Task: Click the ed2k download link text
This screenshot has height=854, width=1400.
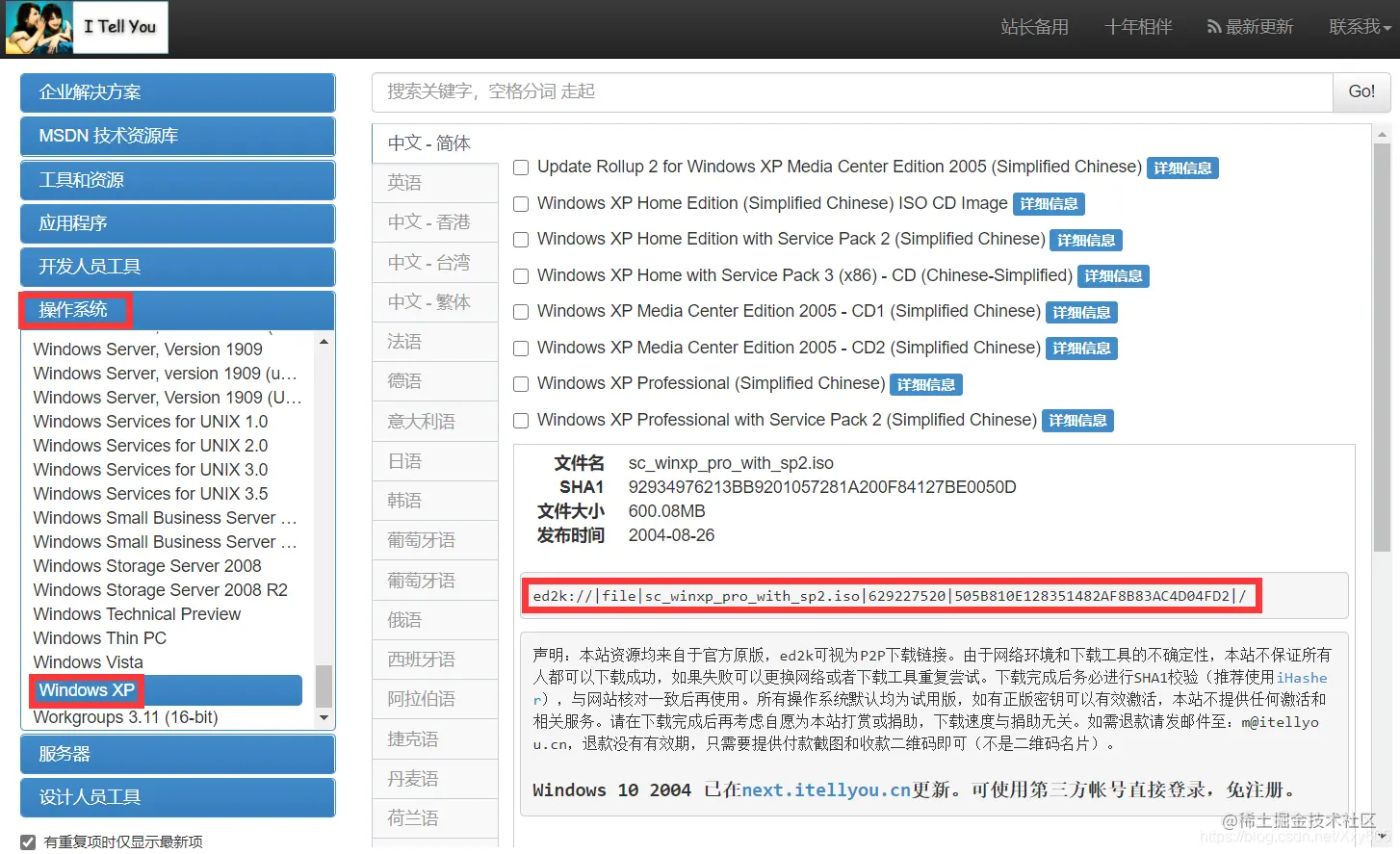Action: [890, 596]
